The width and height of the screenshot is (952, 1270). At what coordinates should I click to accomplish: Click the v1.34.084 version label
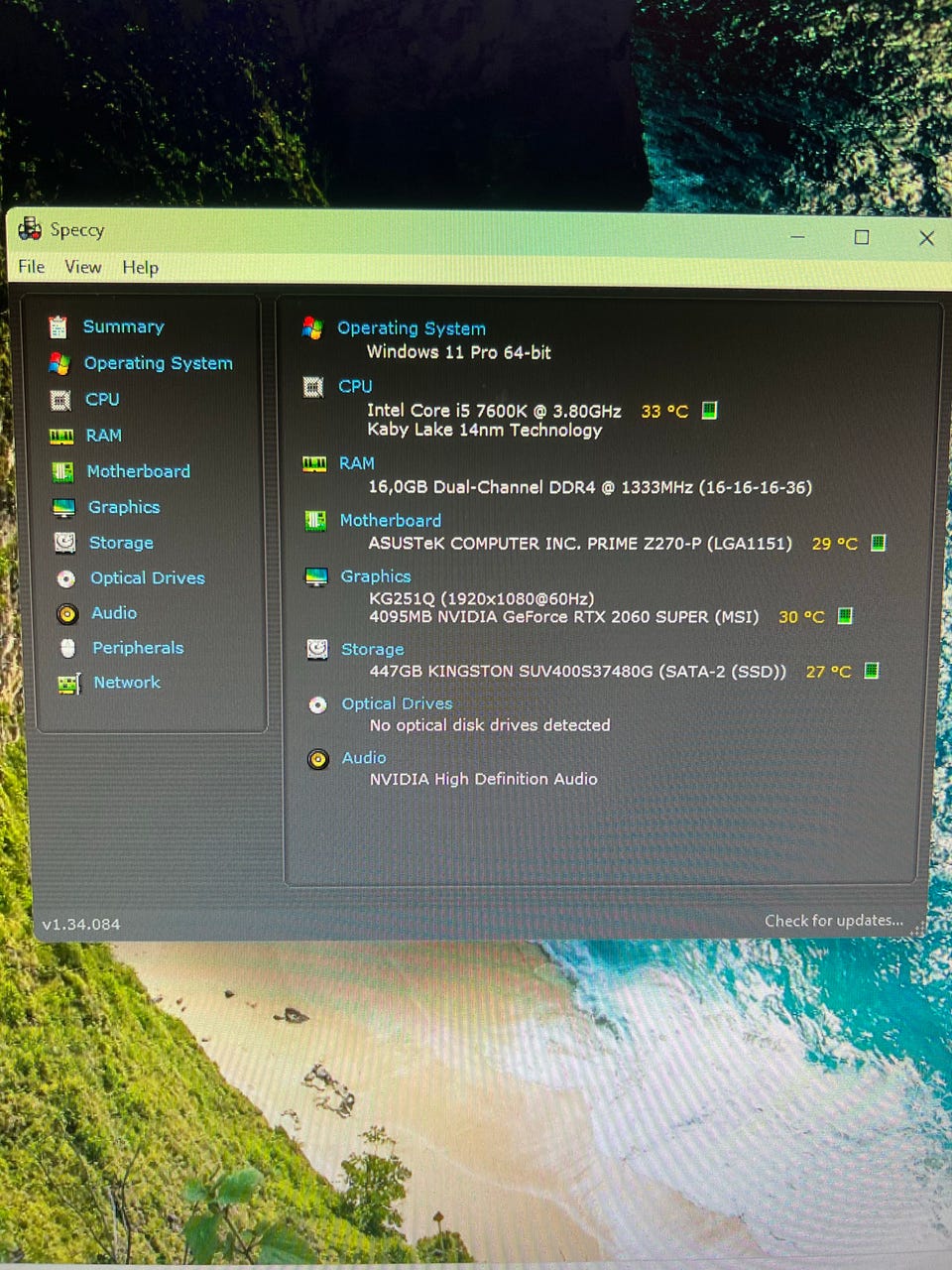[x=81, y=924]
